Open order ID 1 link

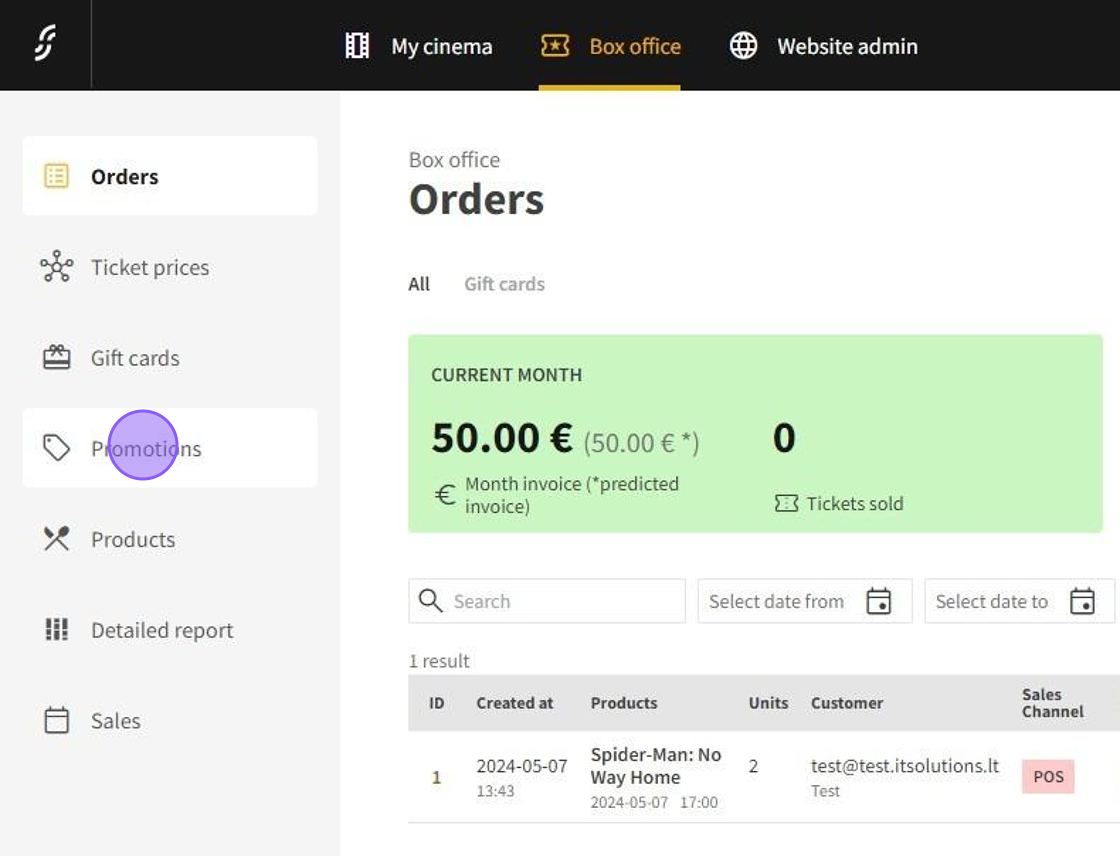click(436, 777)
